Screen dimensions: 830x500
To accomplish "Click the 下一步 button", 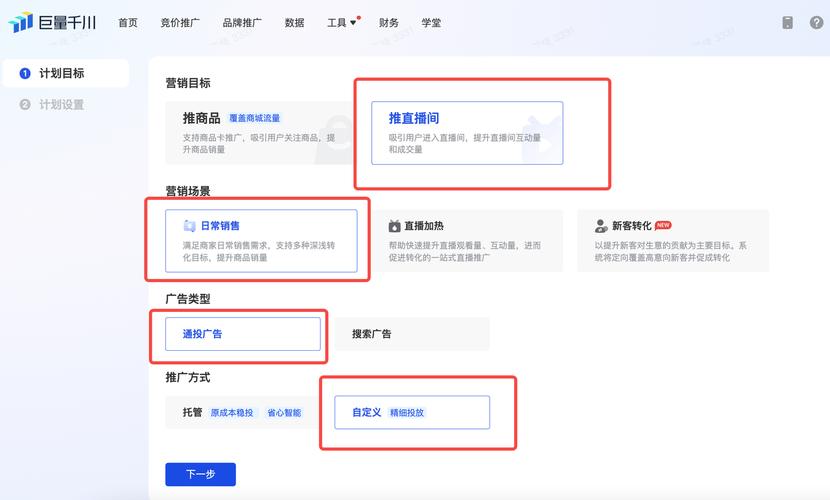I will click(x=200, y=475).
